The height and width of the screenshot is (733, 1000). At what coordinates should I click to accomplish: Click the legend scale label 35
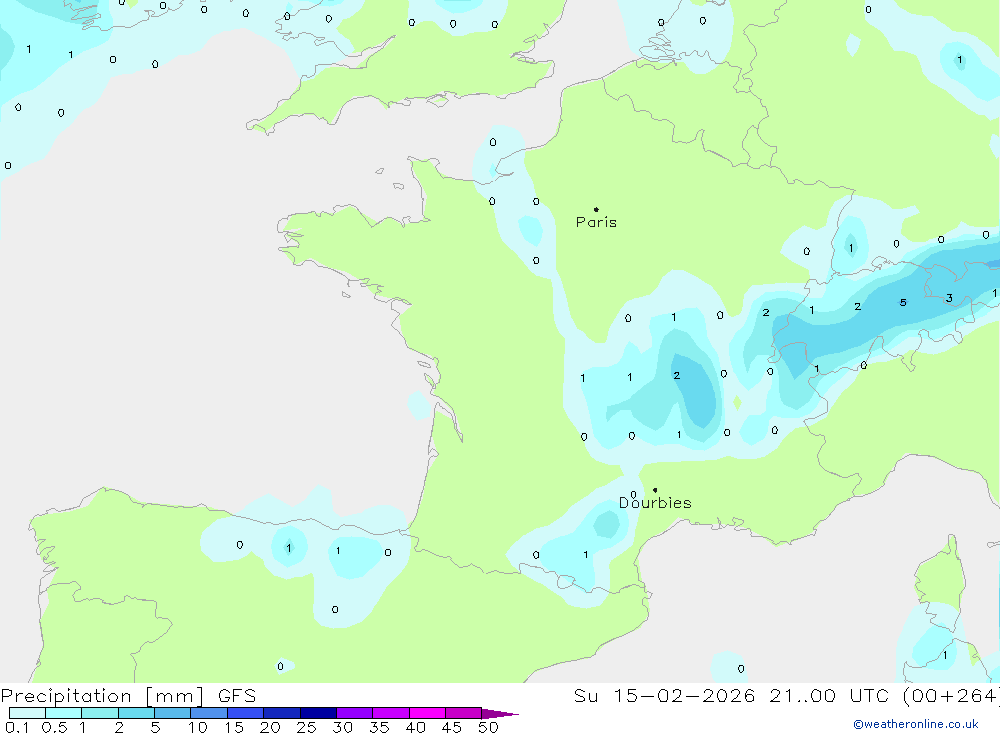[379, 727]
